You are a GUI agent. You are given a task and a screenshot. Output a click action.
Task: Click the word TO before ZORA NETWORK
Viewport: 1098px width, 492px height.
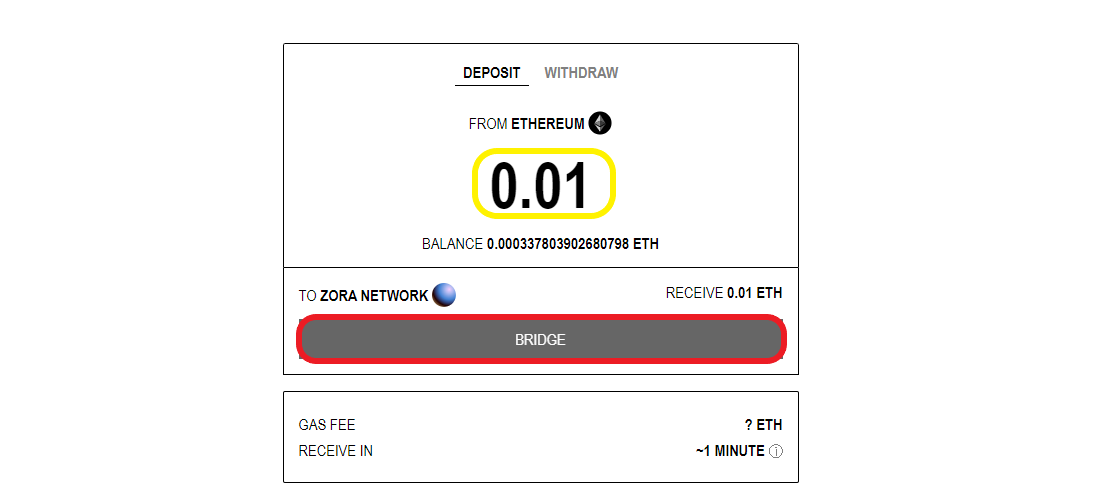307,296
